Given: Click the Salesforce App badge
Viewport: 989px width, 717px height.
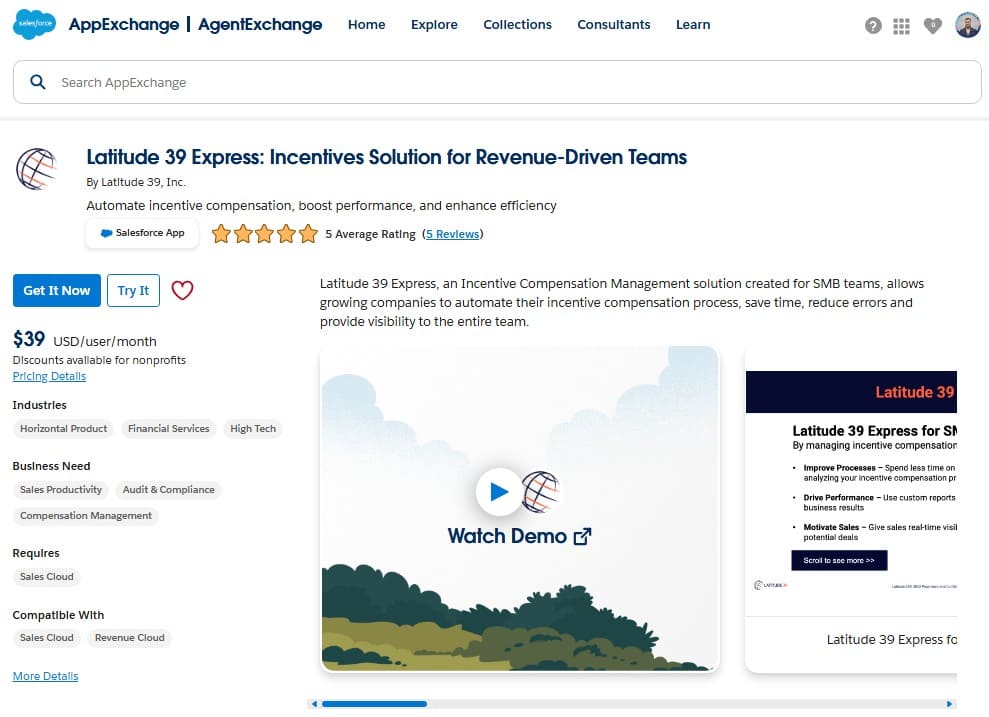Looking at the screenshot, I should pos(142,233).
